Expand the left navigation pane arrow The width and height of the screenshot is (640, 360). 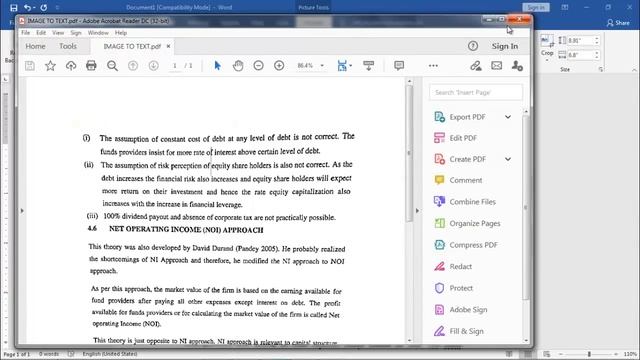point(22,211)
